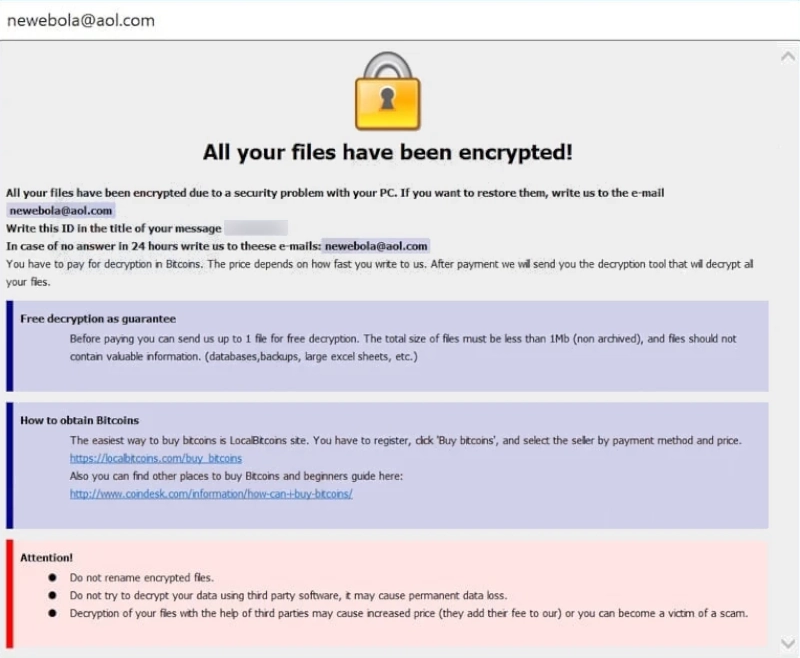The height and width of the screenshot is (658, 800).
Task: Click the bullet about third party software
Action: point(287,595)
